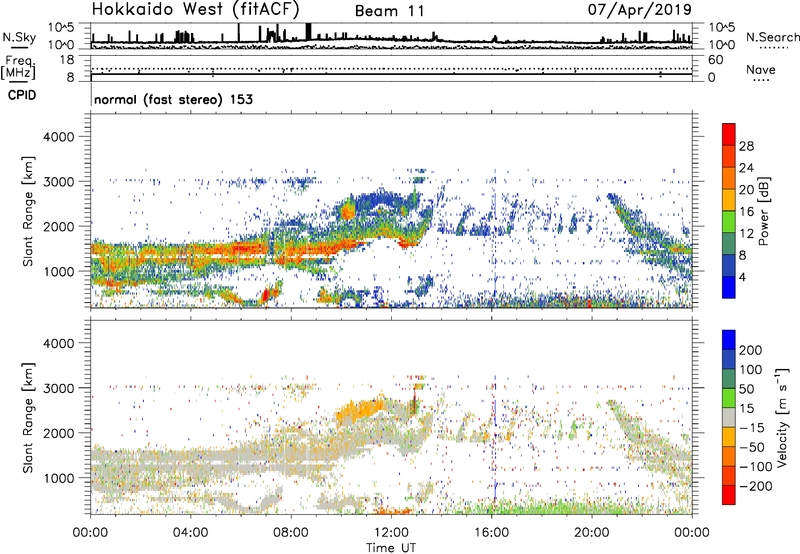Screen dimensions: 800x554
Task: Click the '4000' tick of the power panel
Action: 59,137
